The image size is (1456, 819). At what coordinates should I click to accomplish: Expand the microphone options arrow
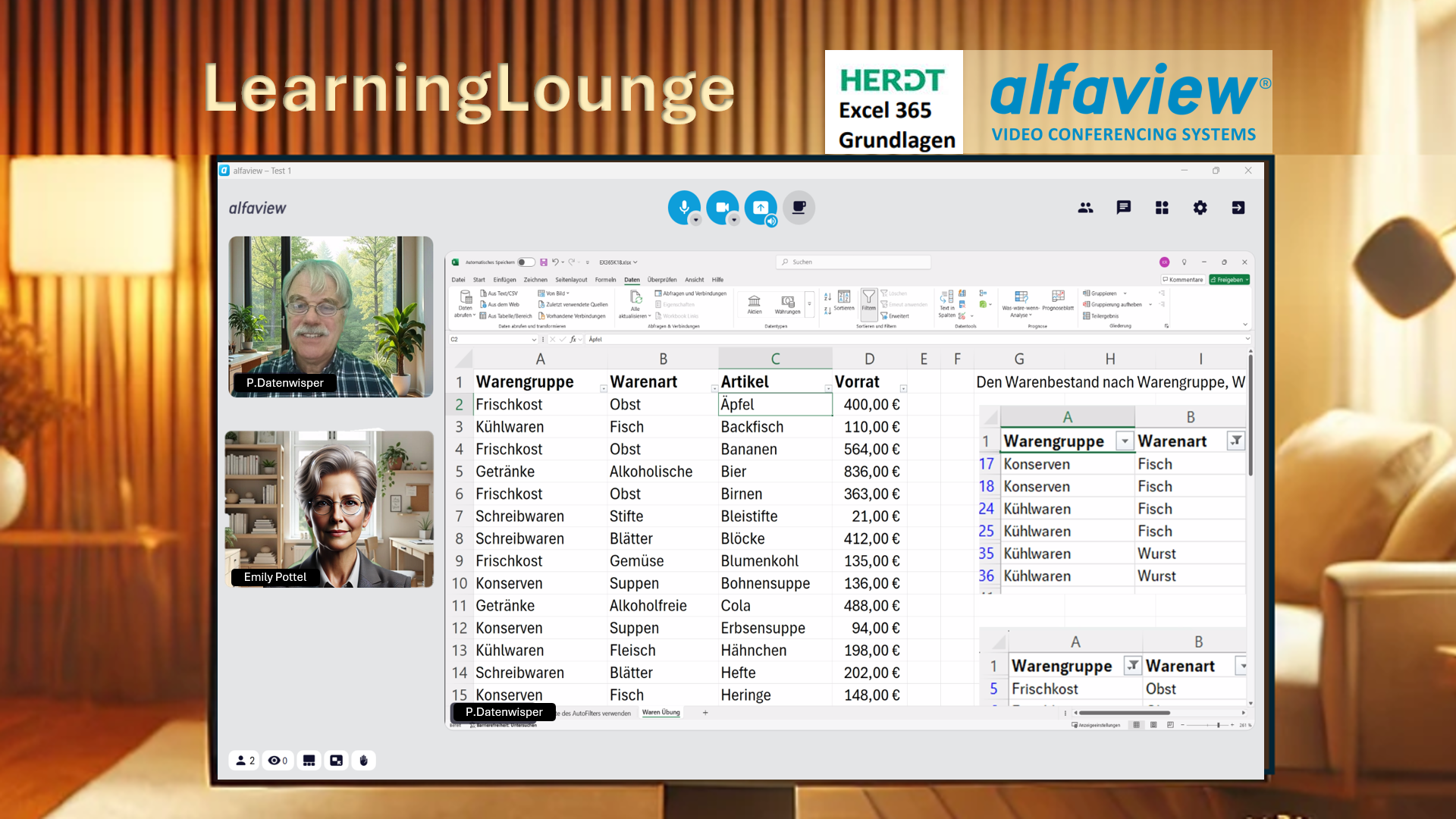(696, 221)
